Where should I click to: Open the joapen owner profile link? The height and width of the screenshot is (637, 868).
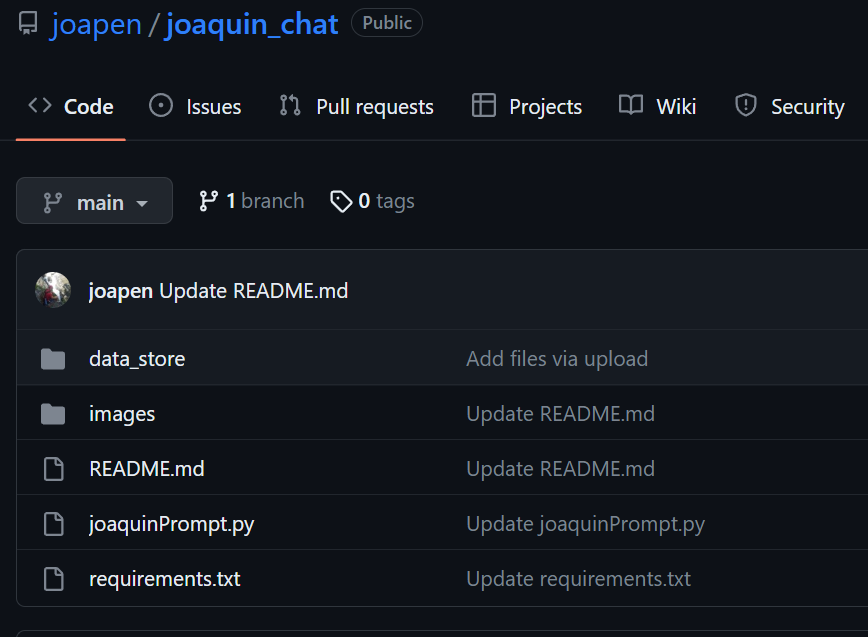[x=96, y=24]
